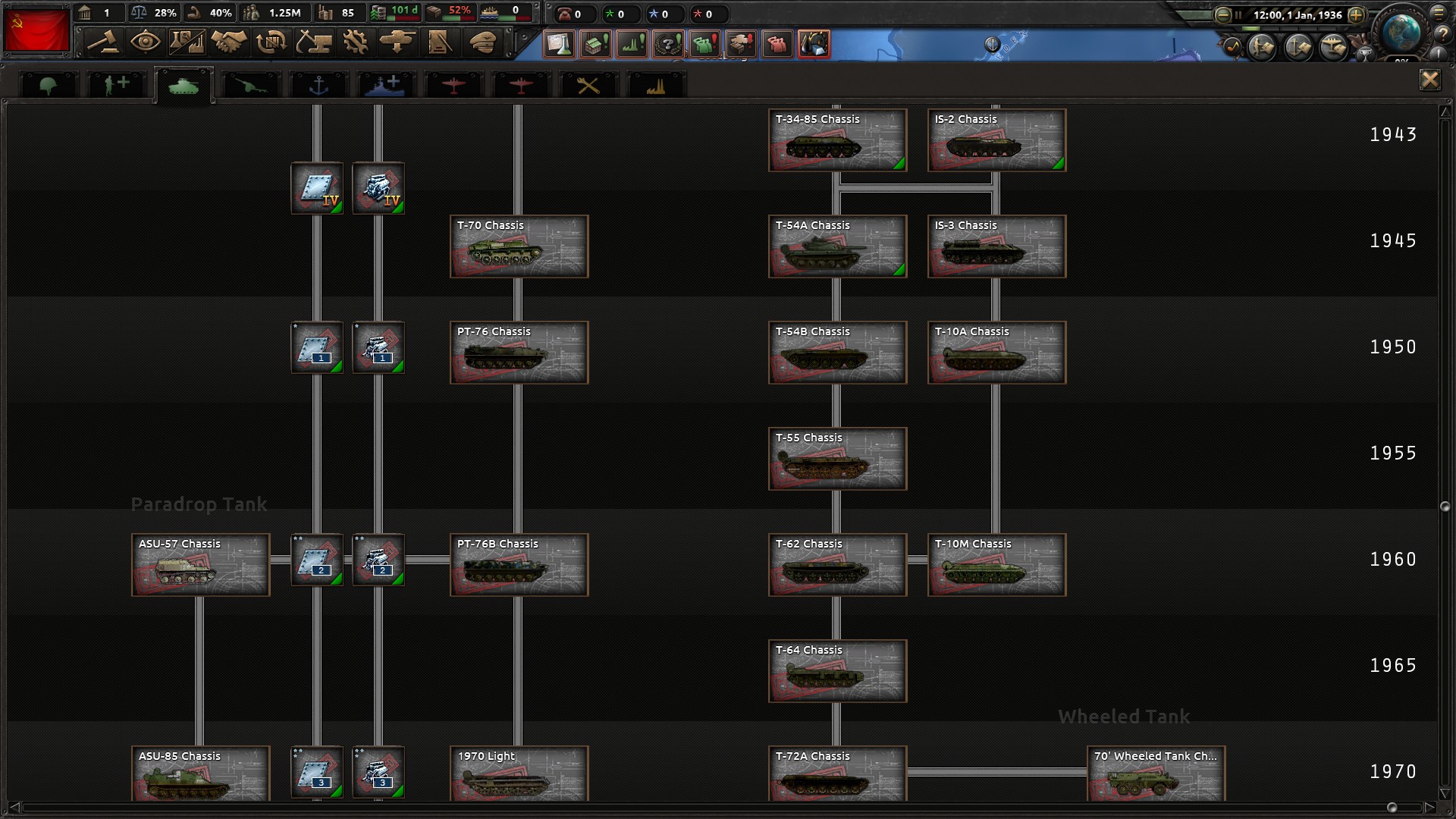Open the Construction crane icon
Screen dimensions: 1456x819
tap(313, 42)
